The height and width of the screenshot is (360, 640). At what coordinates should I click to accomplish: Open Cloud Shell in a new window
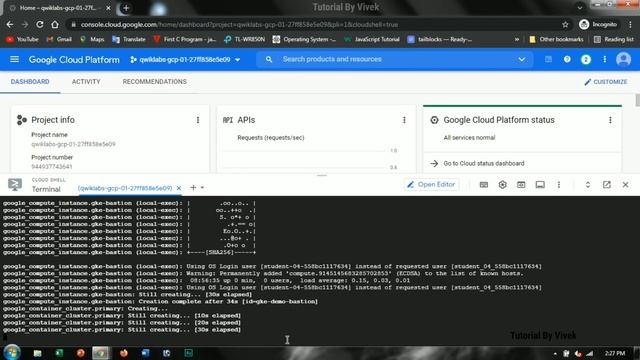607,185
